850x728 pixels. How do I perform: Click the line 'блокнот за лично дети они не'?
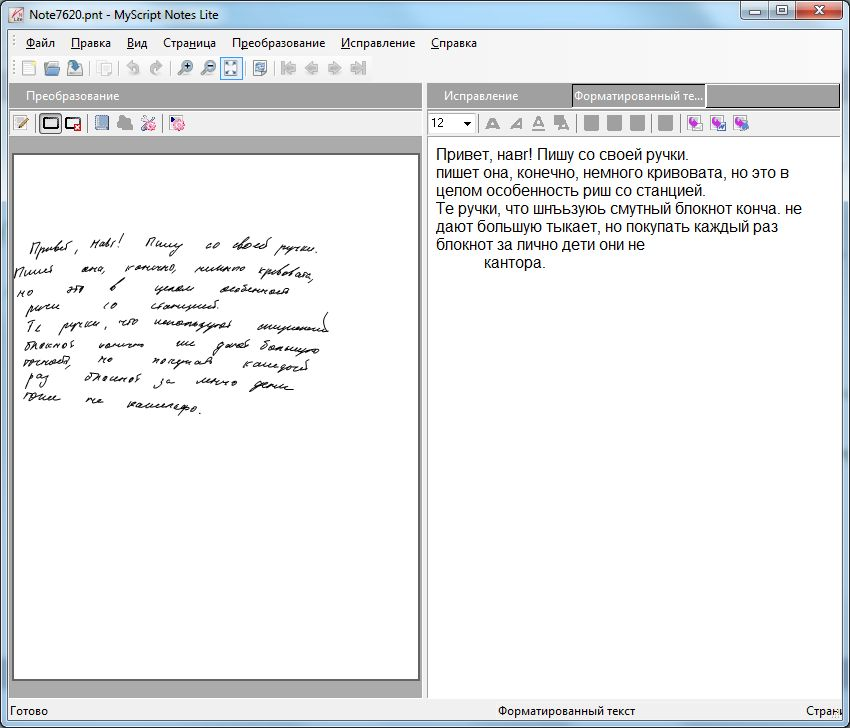click(540, 244)
